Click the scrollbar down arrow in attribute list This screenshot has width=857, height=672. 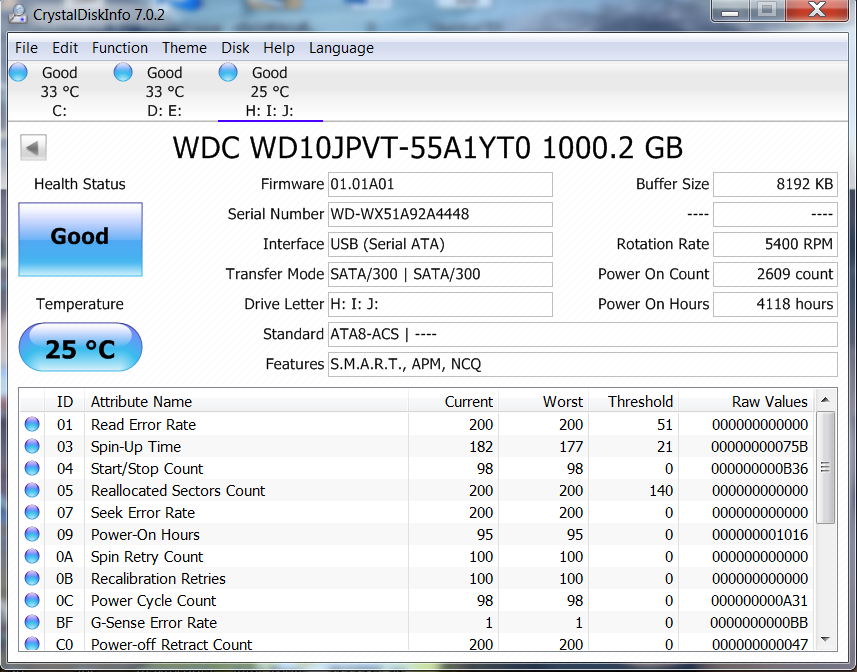click(x=825, y=639)
